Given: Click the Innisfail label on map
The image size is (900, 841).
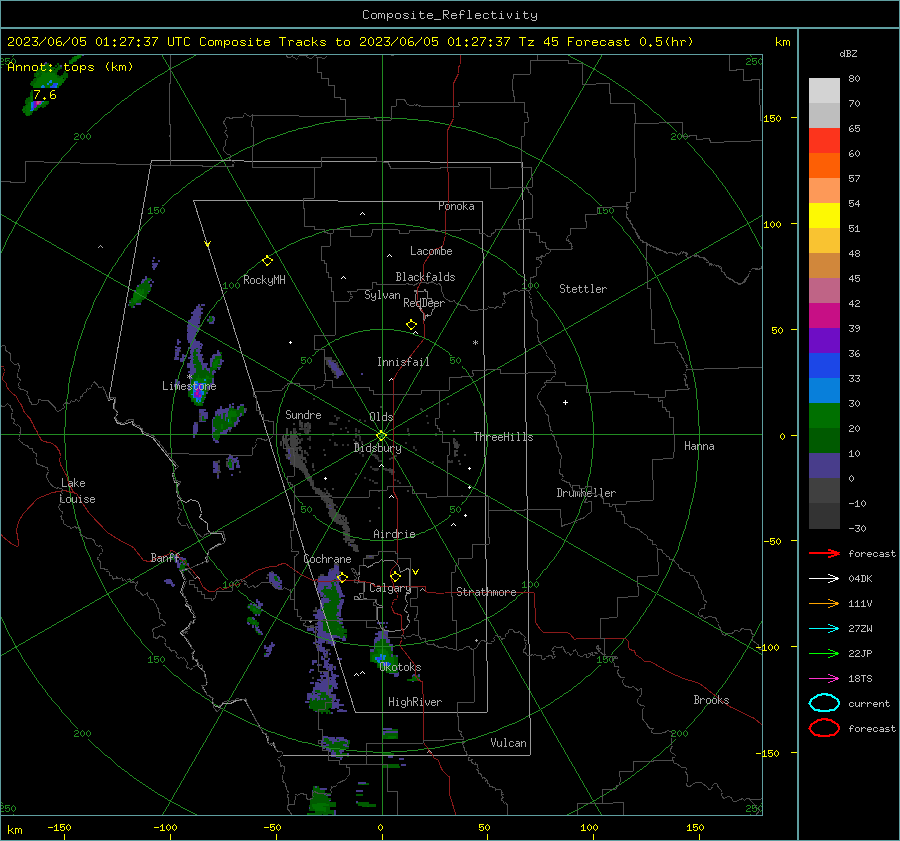Looking at the screenshot, I should pos(403,362).
